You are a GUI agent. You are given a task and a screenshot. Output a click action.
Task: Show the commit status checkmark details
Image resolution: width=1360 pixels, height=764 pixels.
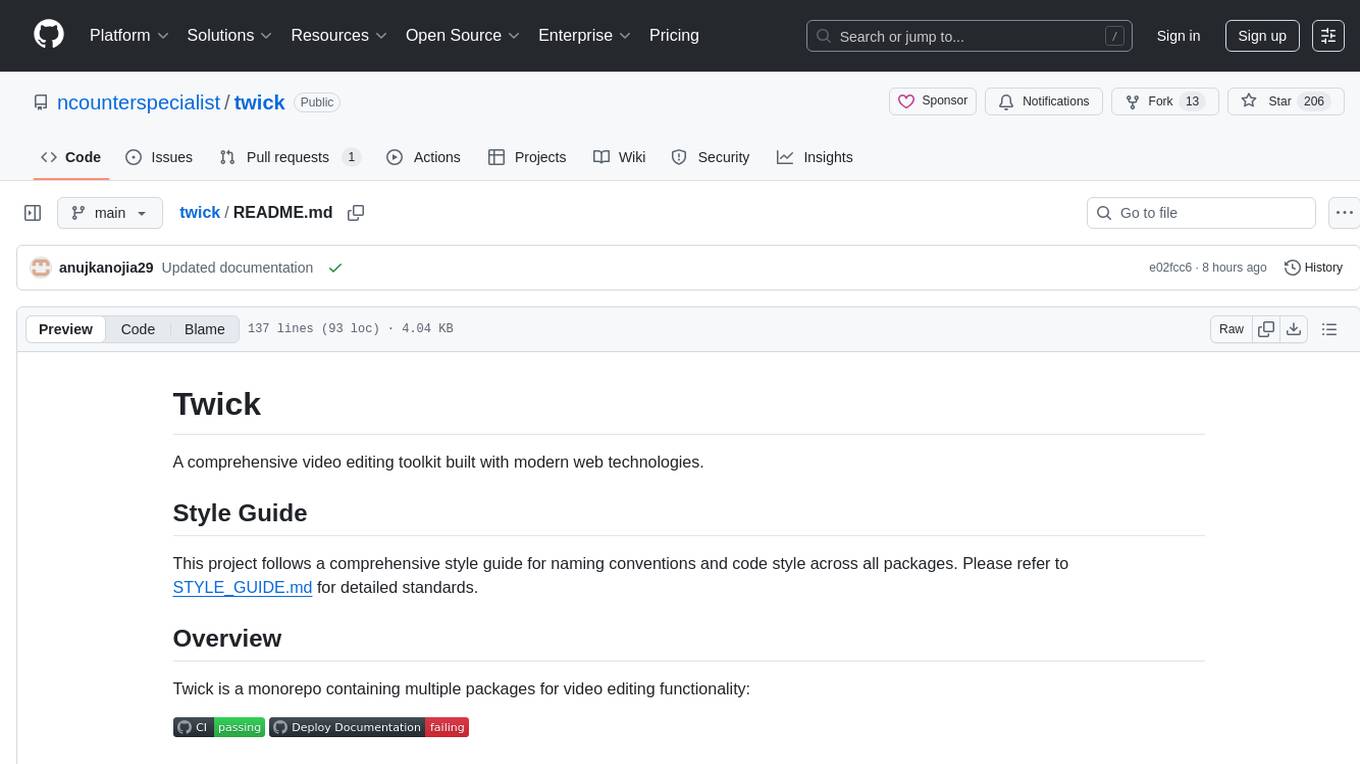coord(335,268)
